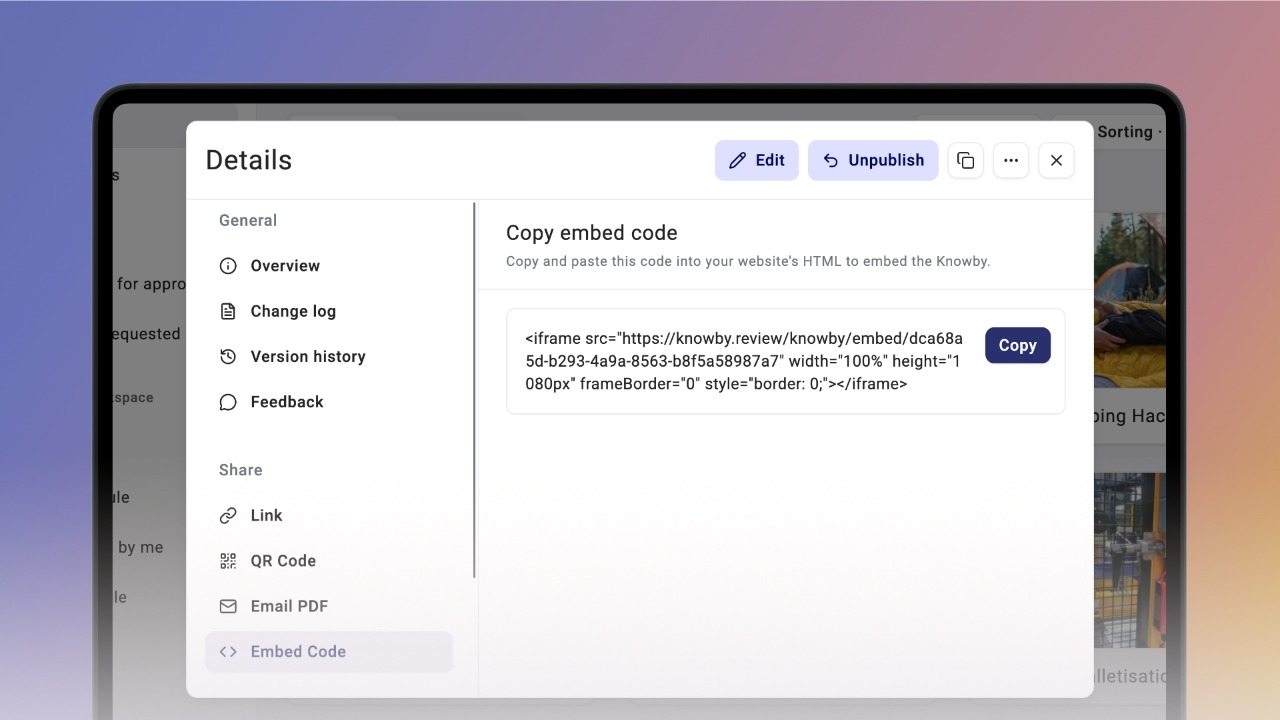The image size is (1280, 720).
Task: Click the pencil icon on Edit button
Action: pyautogui.click(x=738, y=160)
